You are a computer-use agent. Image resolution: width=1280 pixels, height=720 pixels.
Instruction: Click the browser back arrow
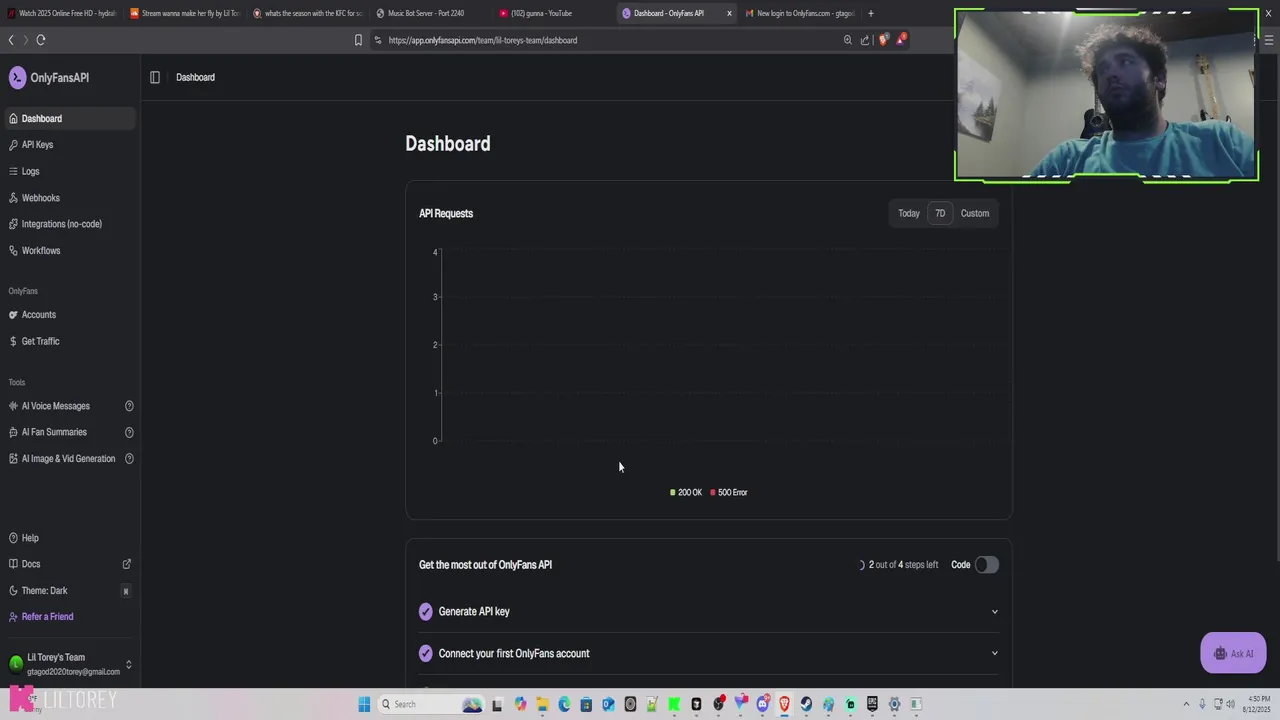pyautogui.click(x=11, y=40)
